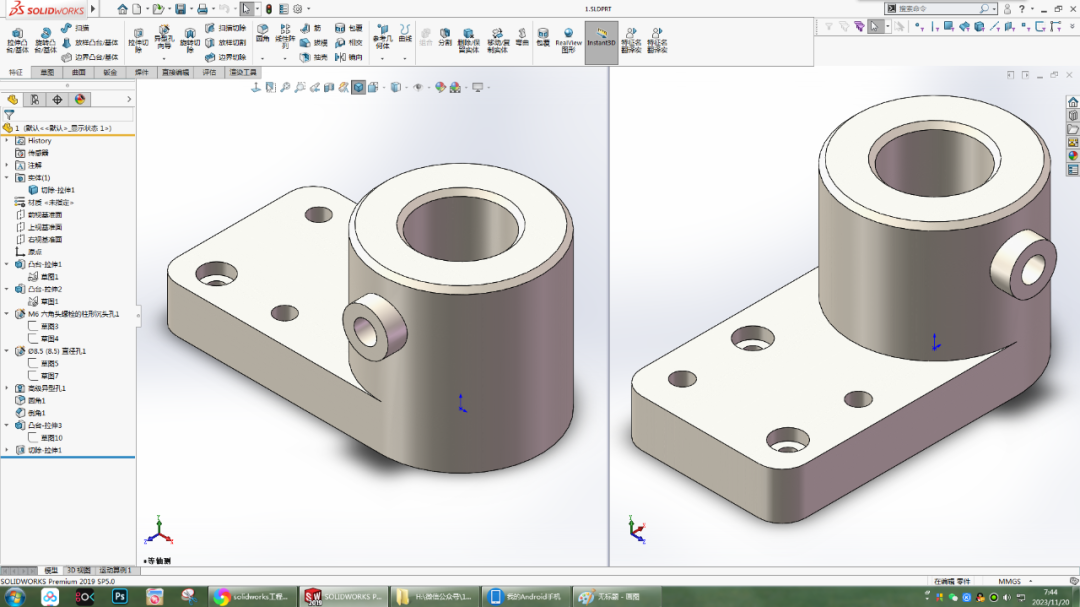Open the Options gear icon
Viewport: 1080px width, 607px height.
click(298, 9)
